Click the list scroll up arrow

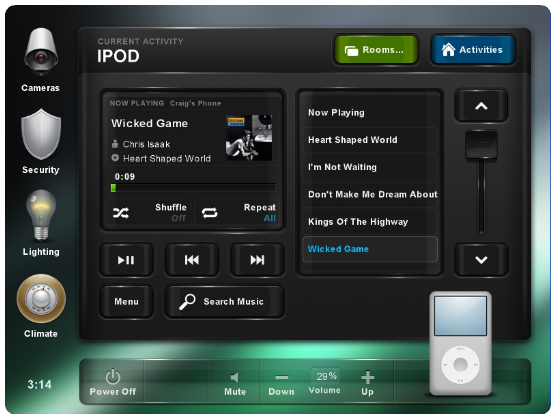pyautogui.click(x=481, y=106)
